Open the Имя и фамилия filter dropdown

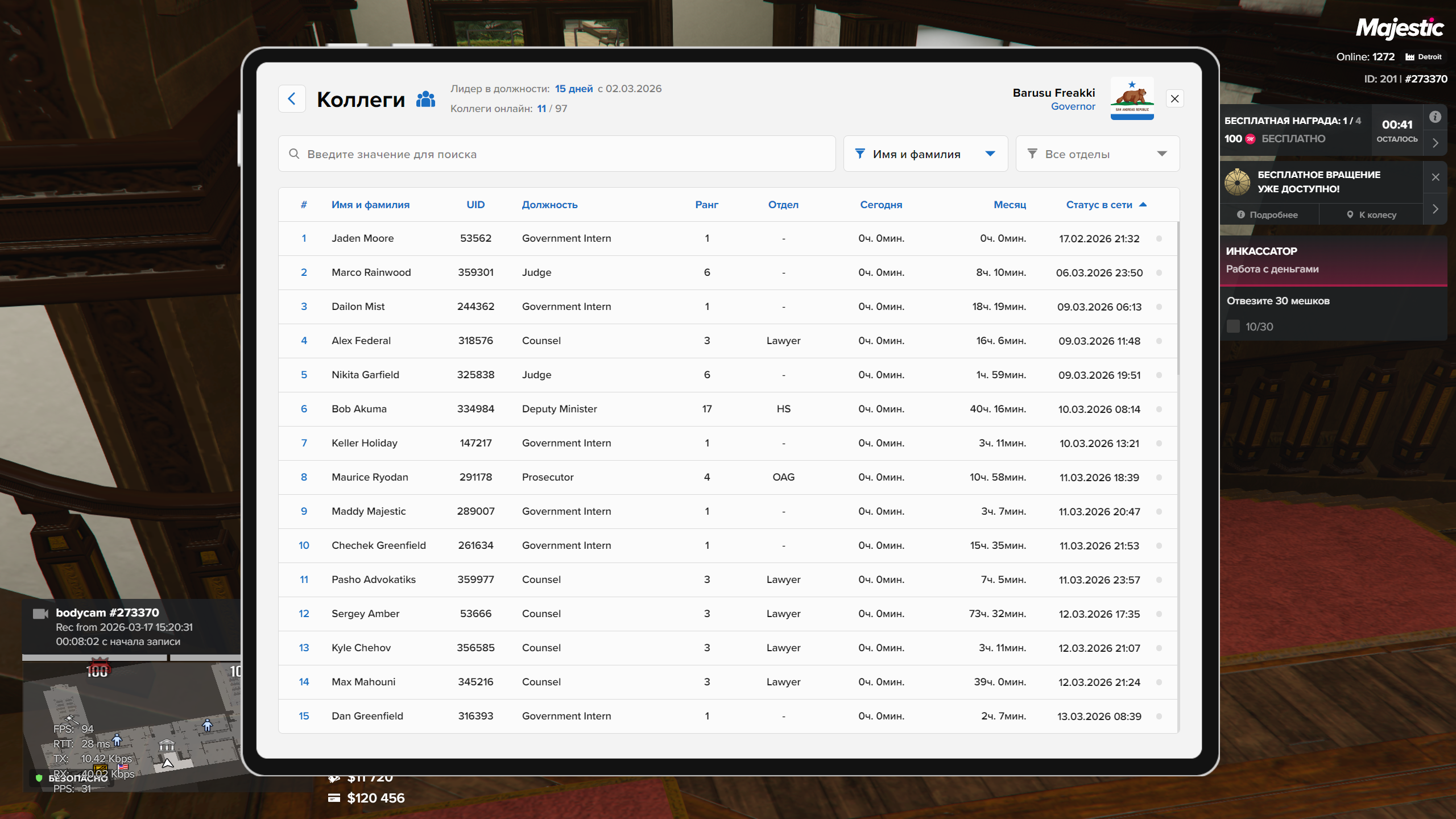(925, 154)
